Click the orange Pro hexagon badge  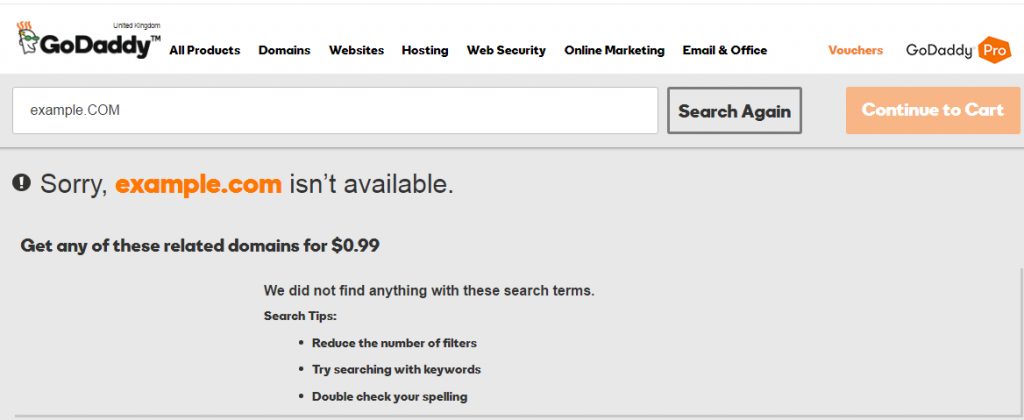[993, 50]
